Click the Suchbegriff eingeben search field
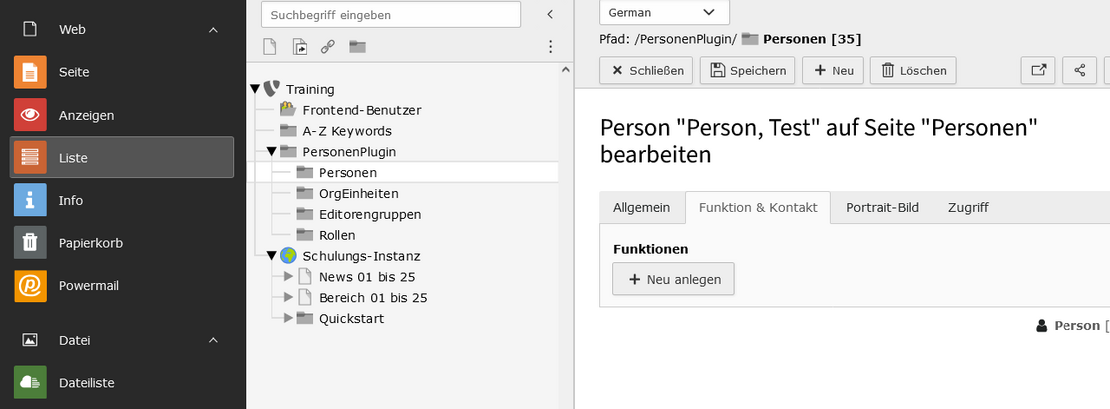 click(390, 15)
